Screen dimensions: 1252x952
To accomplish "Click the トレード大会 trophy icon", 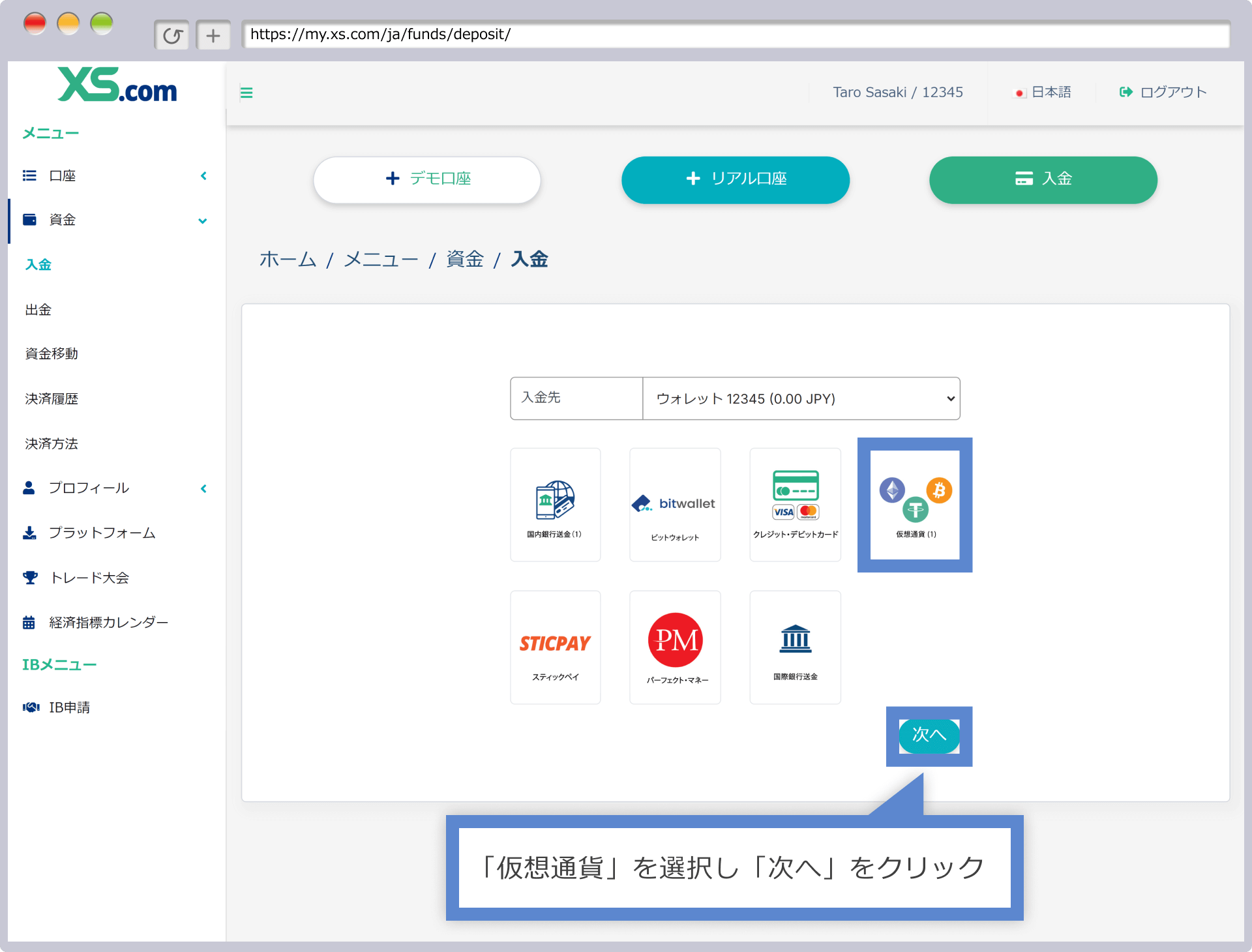I will pos(30,578).
